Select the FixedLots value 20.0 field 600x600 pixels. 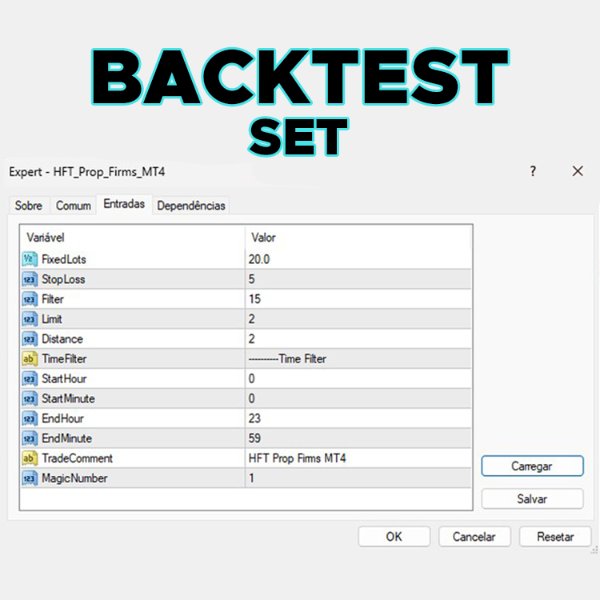(358, 259)
